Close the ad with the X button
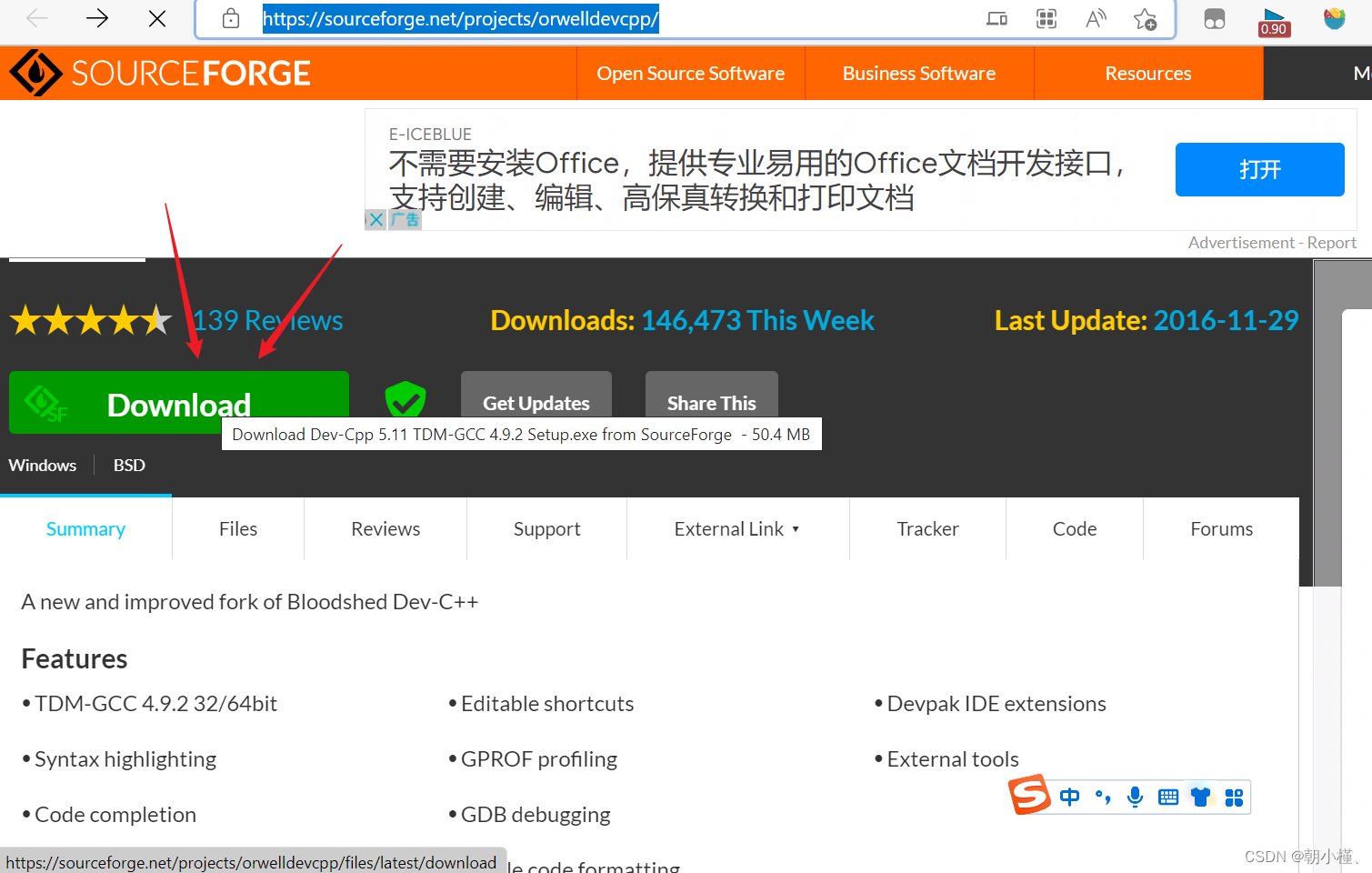 click(376, 219)
